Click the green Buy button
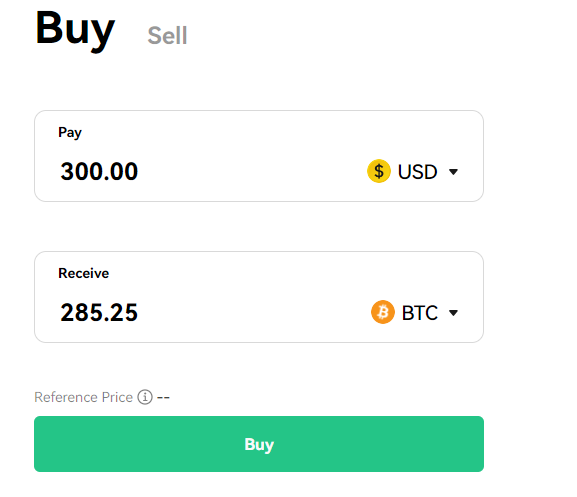The width and height of the screenshot is (577, 497). pyautogui.click(x=259, y=444)
